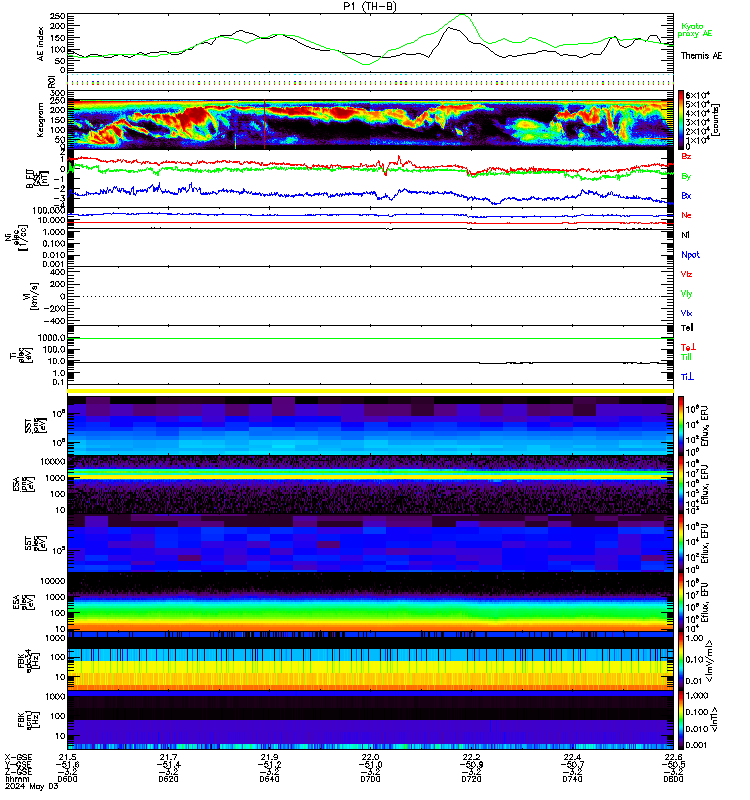
Task: Click the keogram counts color bar
Action: (681, 119)
